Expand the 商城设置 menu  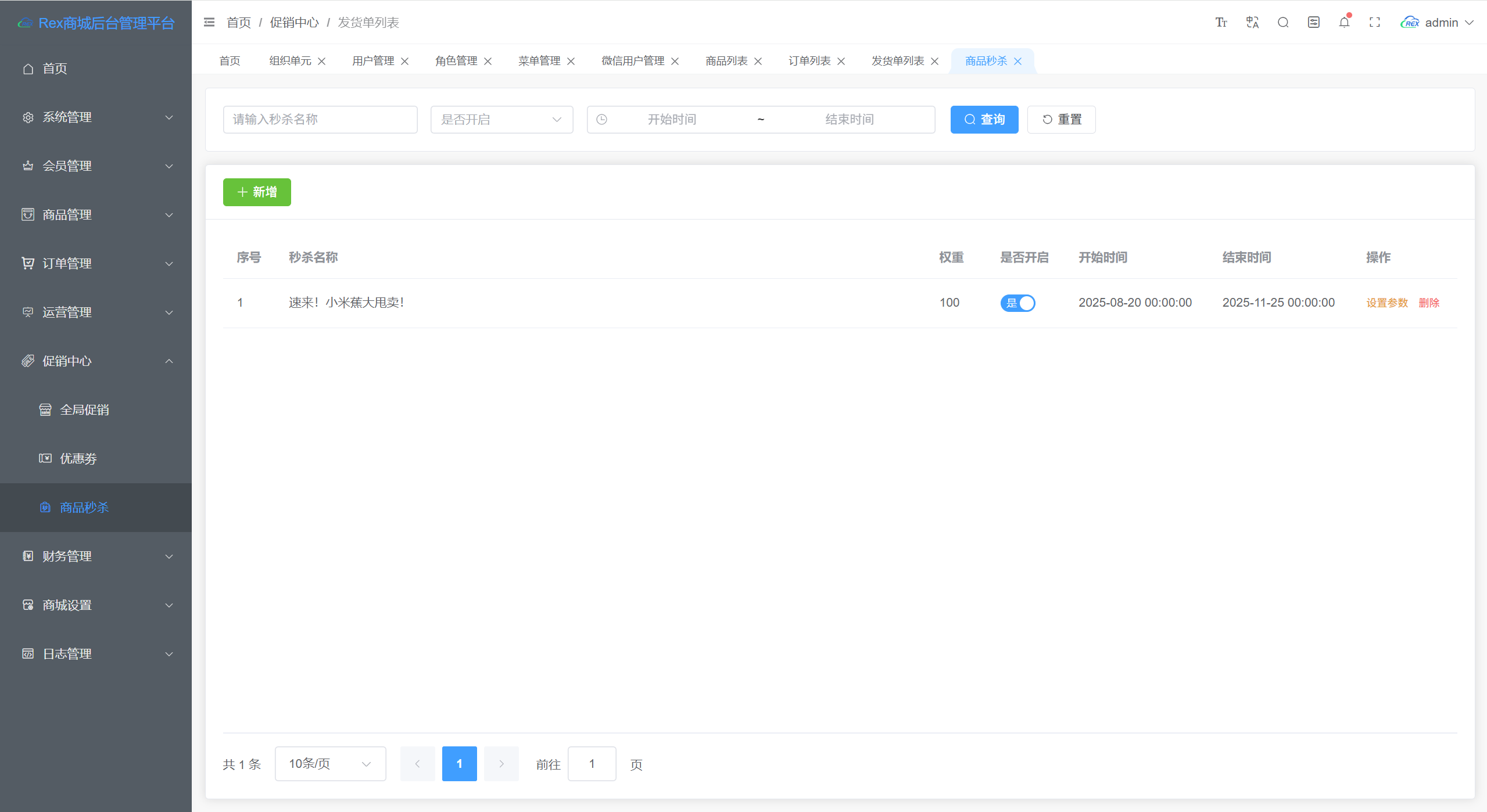click(96, 605)
